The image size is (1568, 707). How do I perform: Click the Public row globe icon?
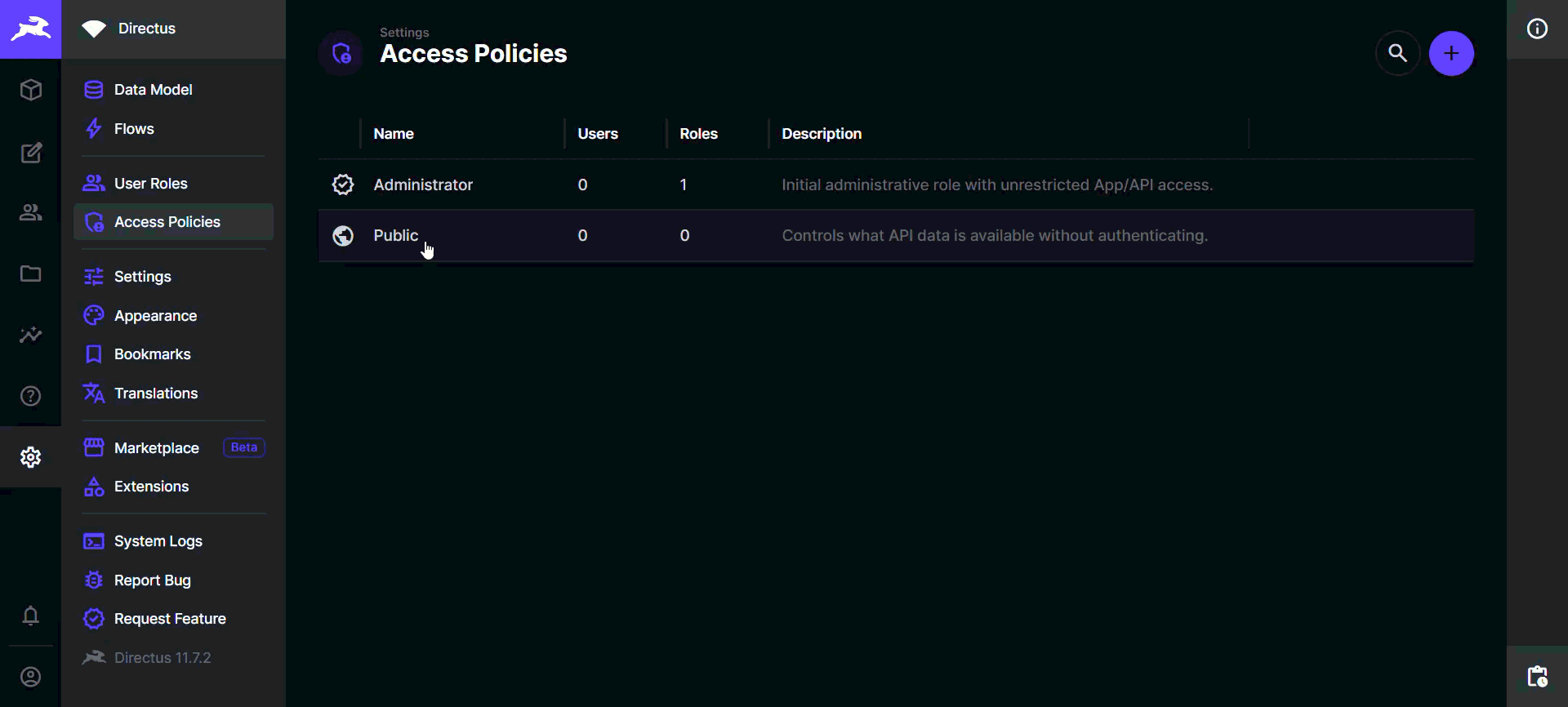click(343, 236)
